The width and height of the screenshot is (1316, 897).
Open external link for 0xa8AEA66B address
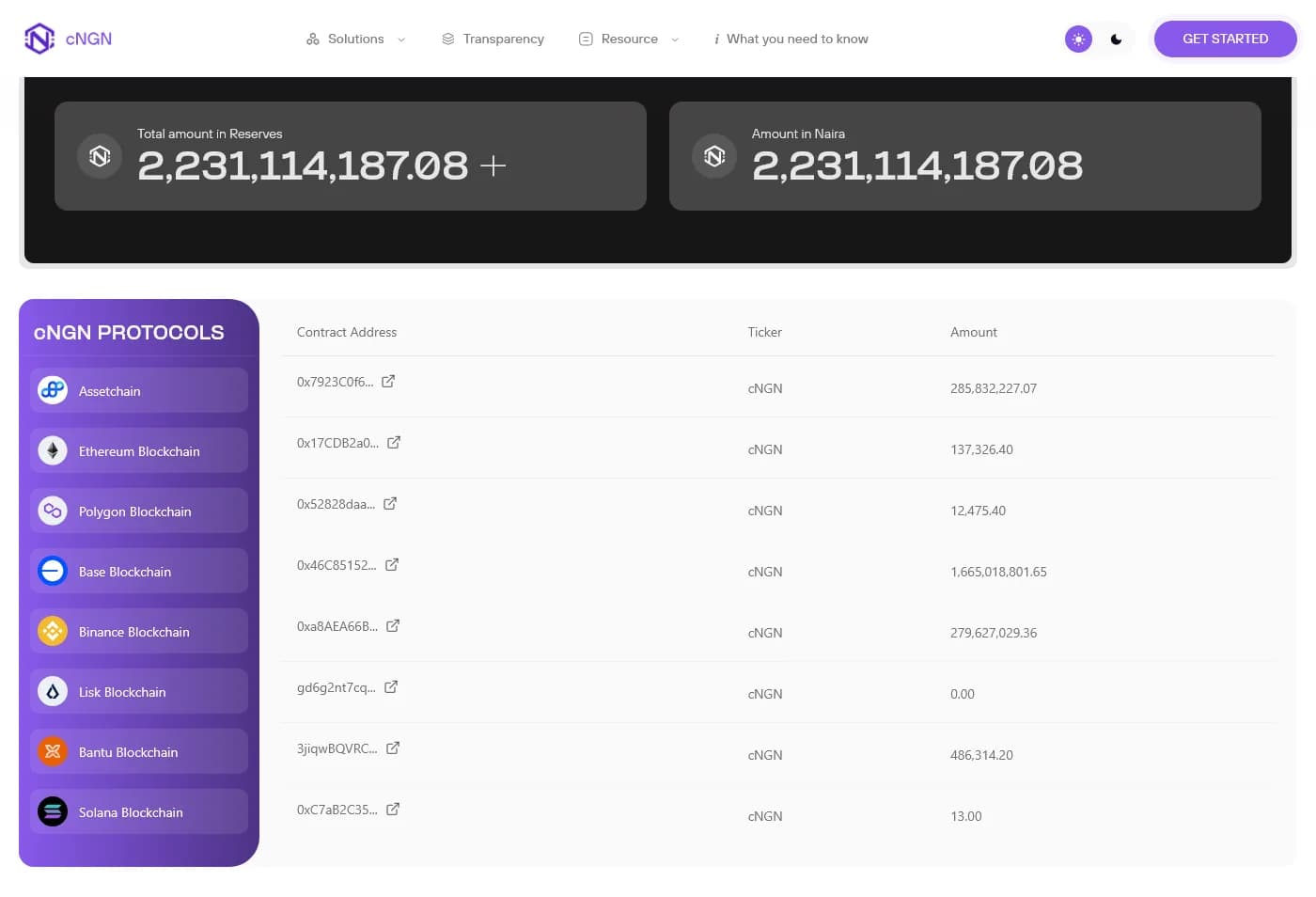point(393,625)
